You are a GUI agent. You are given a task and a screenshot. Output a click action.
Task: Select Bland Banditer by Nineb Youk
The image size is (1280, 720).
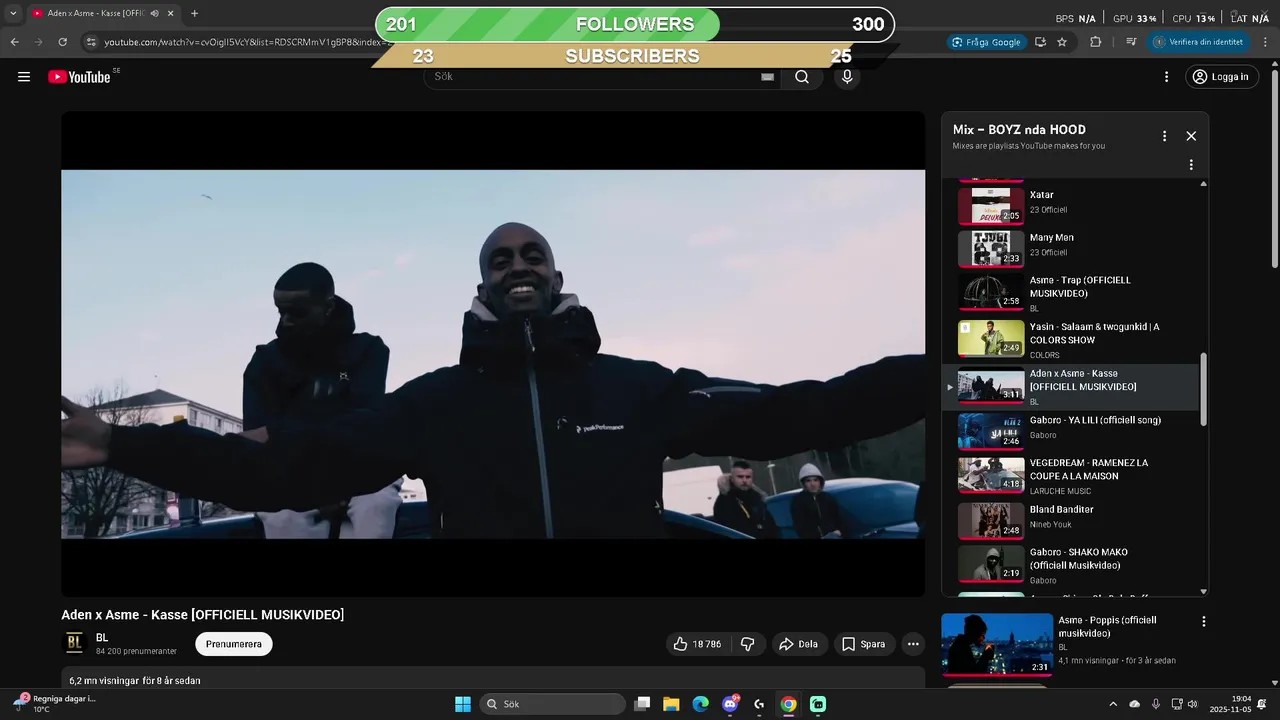point(1072,521)
